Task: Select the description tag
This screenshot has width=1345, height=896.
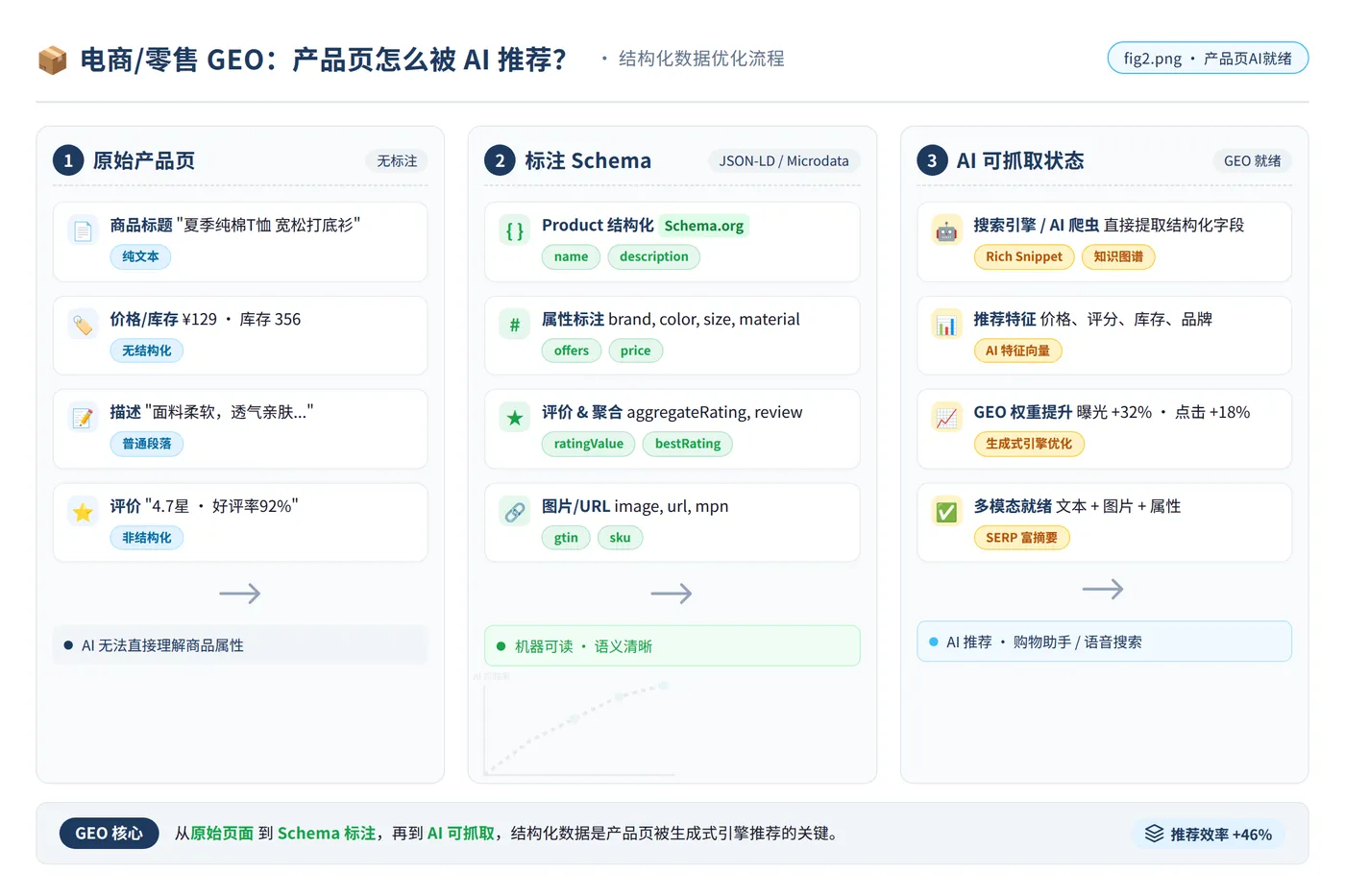Action: pyautogui.click(x=653, y=256)
